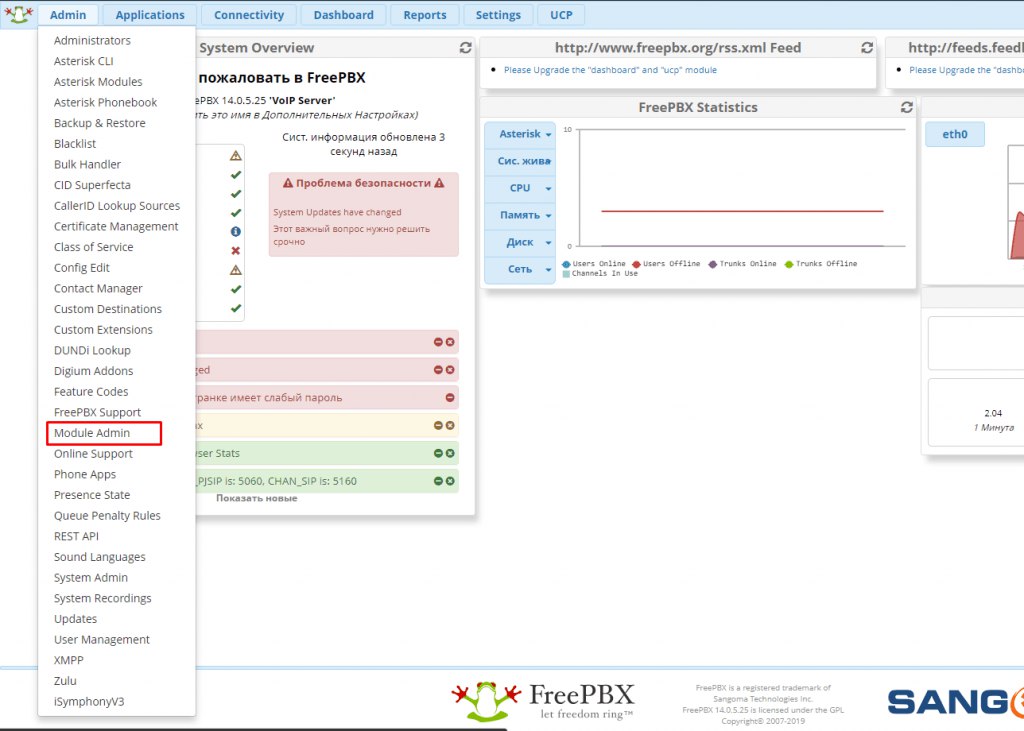Open the Connectivity top menu
Viewport: 1024px width, 731px height.
click(x=249, y=14)
